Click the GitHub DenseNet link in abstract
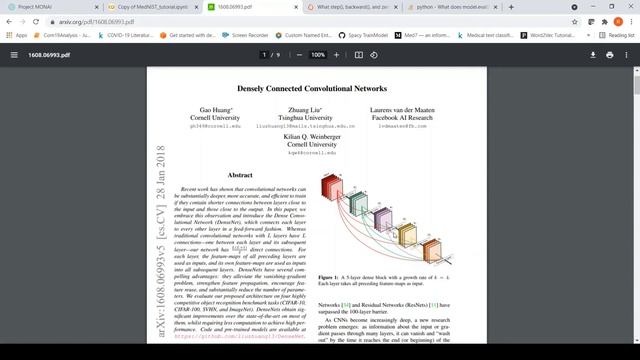This screenshot has height=360, width=640. (x=240, y=336)
